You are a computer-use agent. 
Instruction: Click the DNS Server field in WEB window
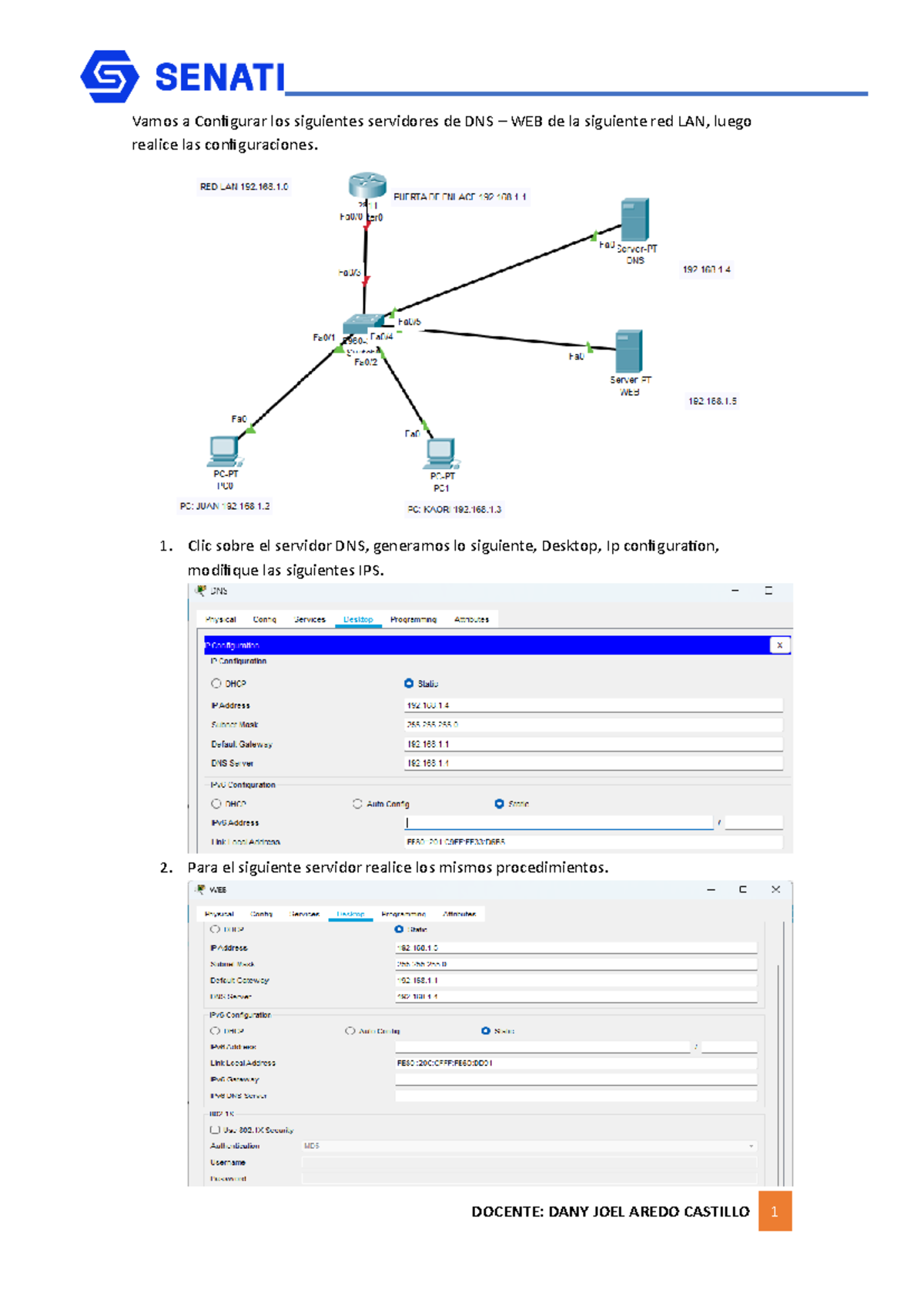tap(576, 996)
